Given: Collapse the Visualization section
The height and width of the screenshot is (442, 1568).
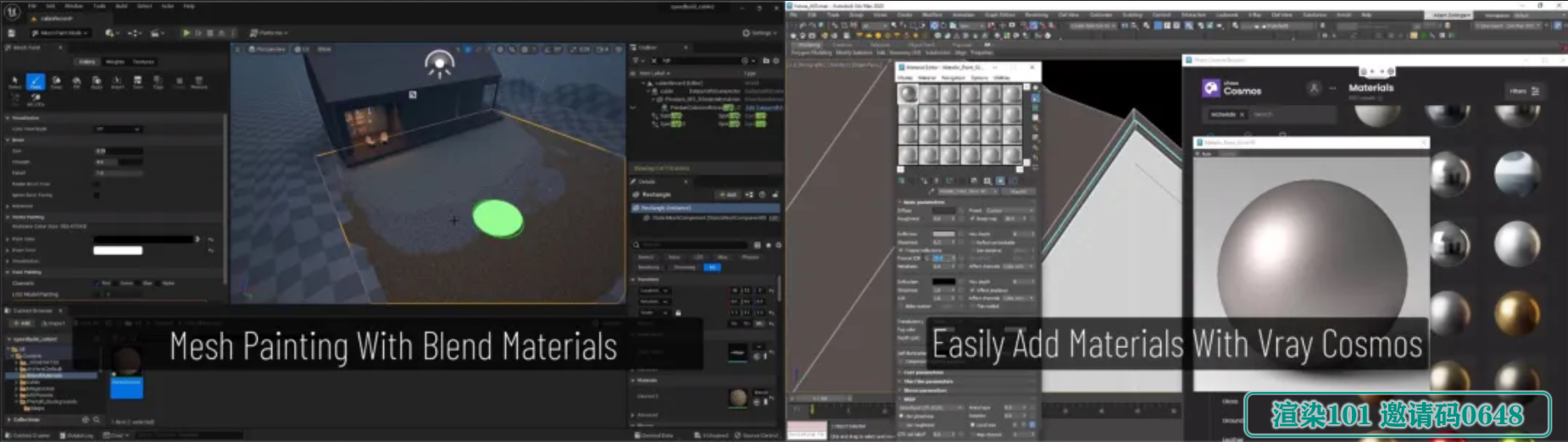Looking at the screenshot, I should tap(8, 119).
